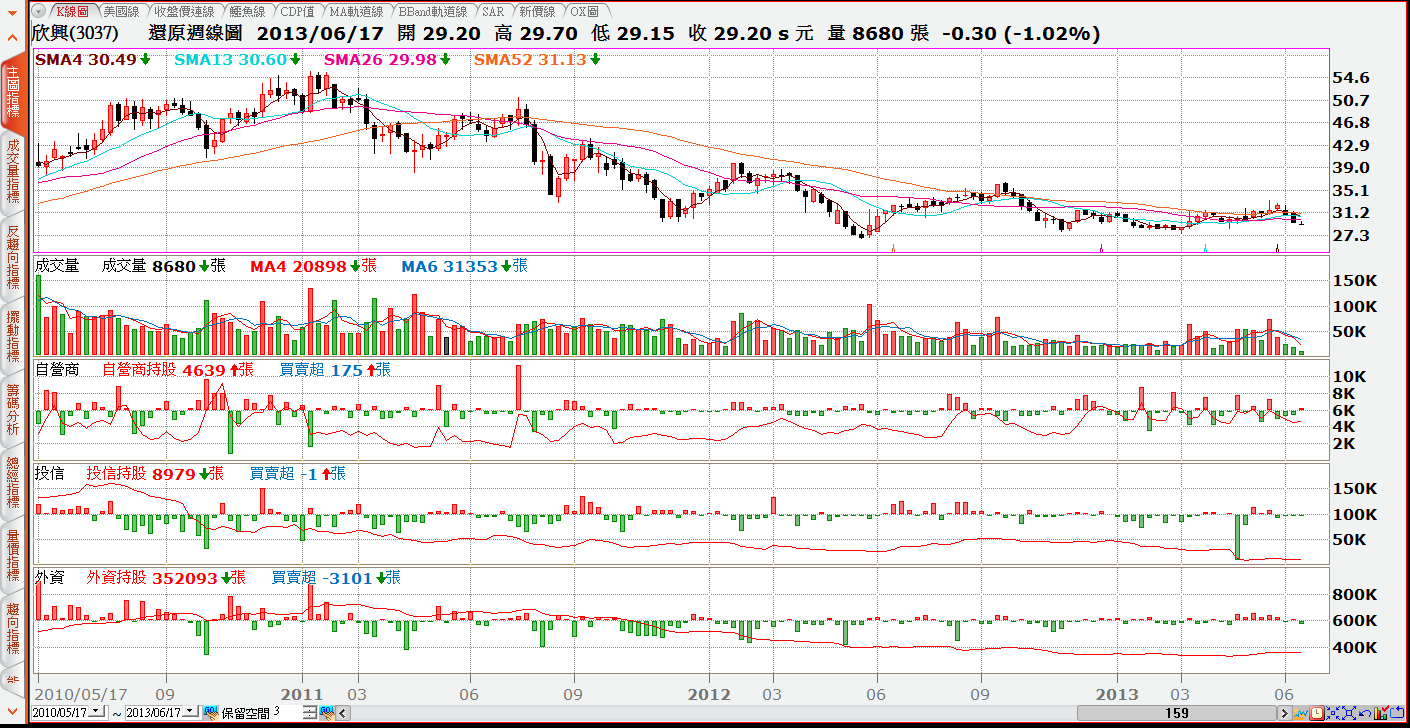Viewport: 1410px width, 728px height.
Task: Click the clock period icon
Action: tap(1317, 713)
